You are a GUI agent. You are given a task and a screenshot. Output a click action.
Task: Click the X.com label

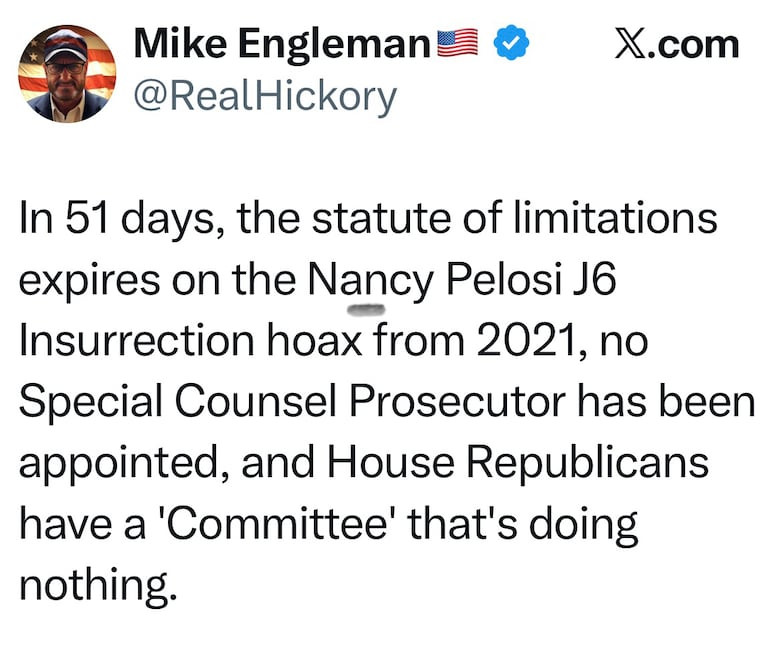(675, 45)
